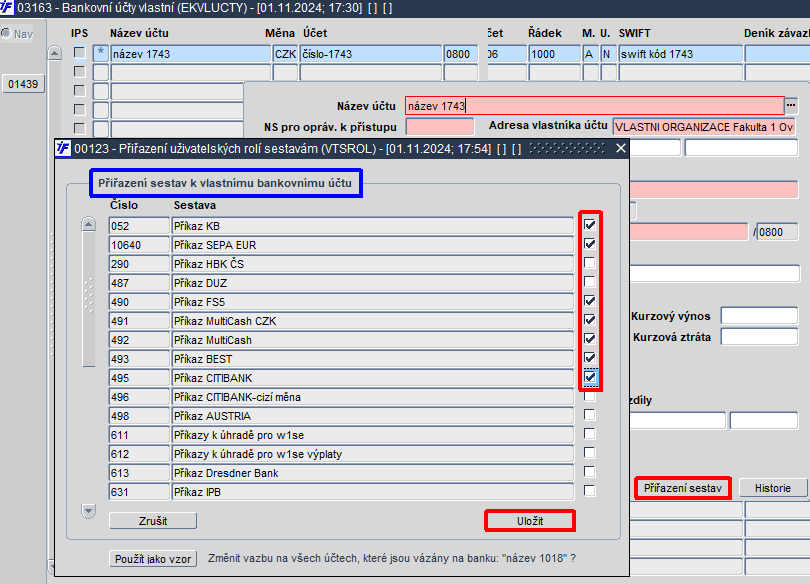Open Přiřazení sestav in the bank accounts window
Screen dimensions: 810x584
pyautogui.click(x=682, y=488)
